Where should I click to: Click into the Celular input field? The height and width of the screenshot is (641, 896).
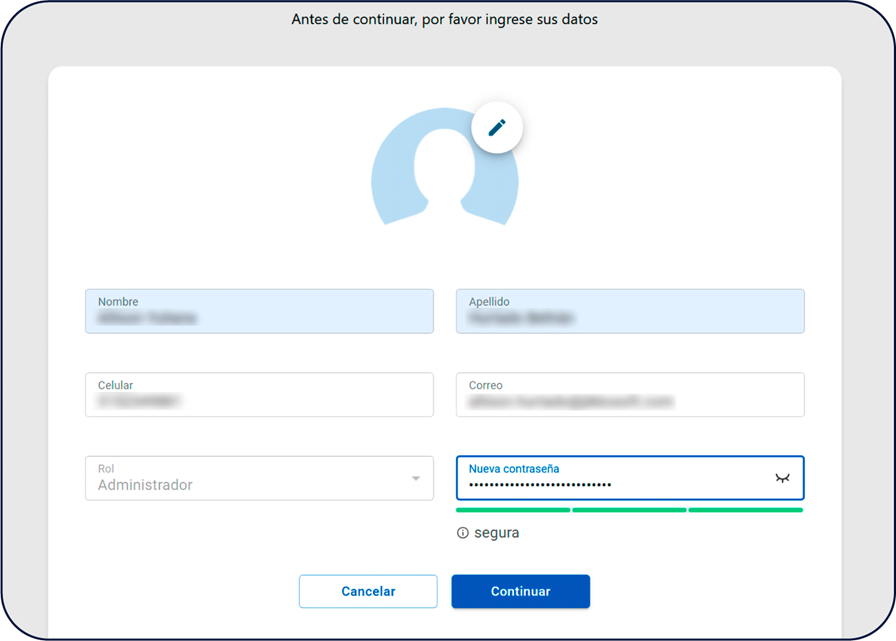259,401
